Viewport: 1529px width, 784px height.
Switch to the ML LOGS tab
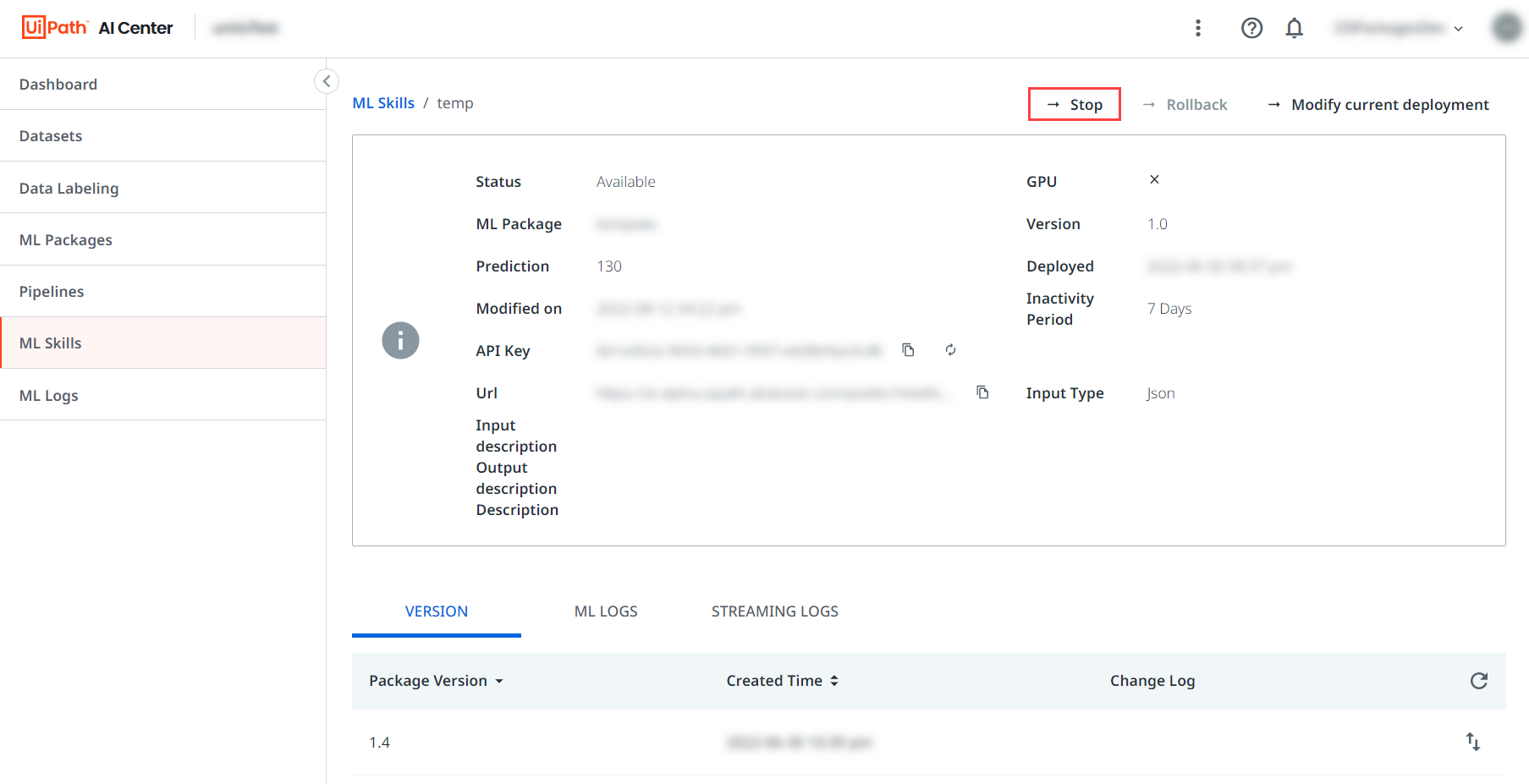click(x=606, y=611)
